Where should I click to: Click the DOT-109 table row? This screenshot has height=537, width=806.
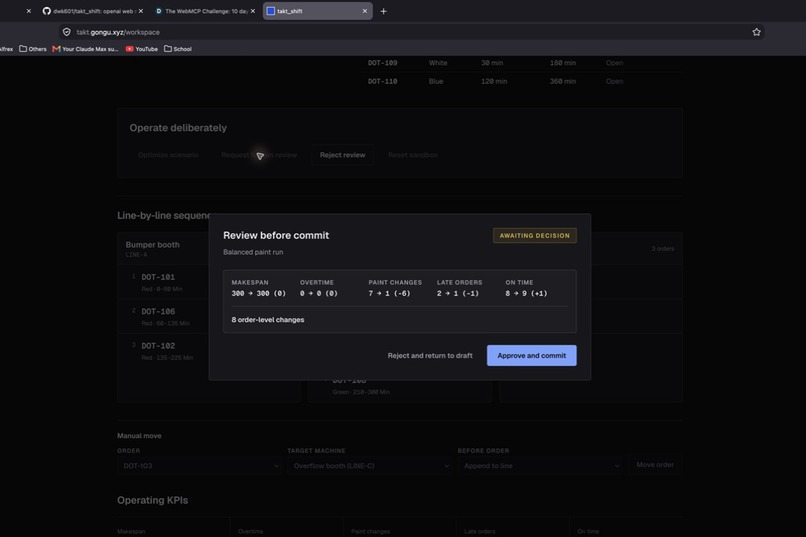523,63
